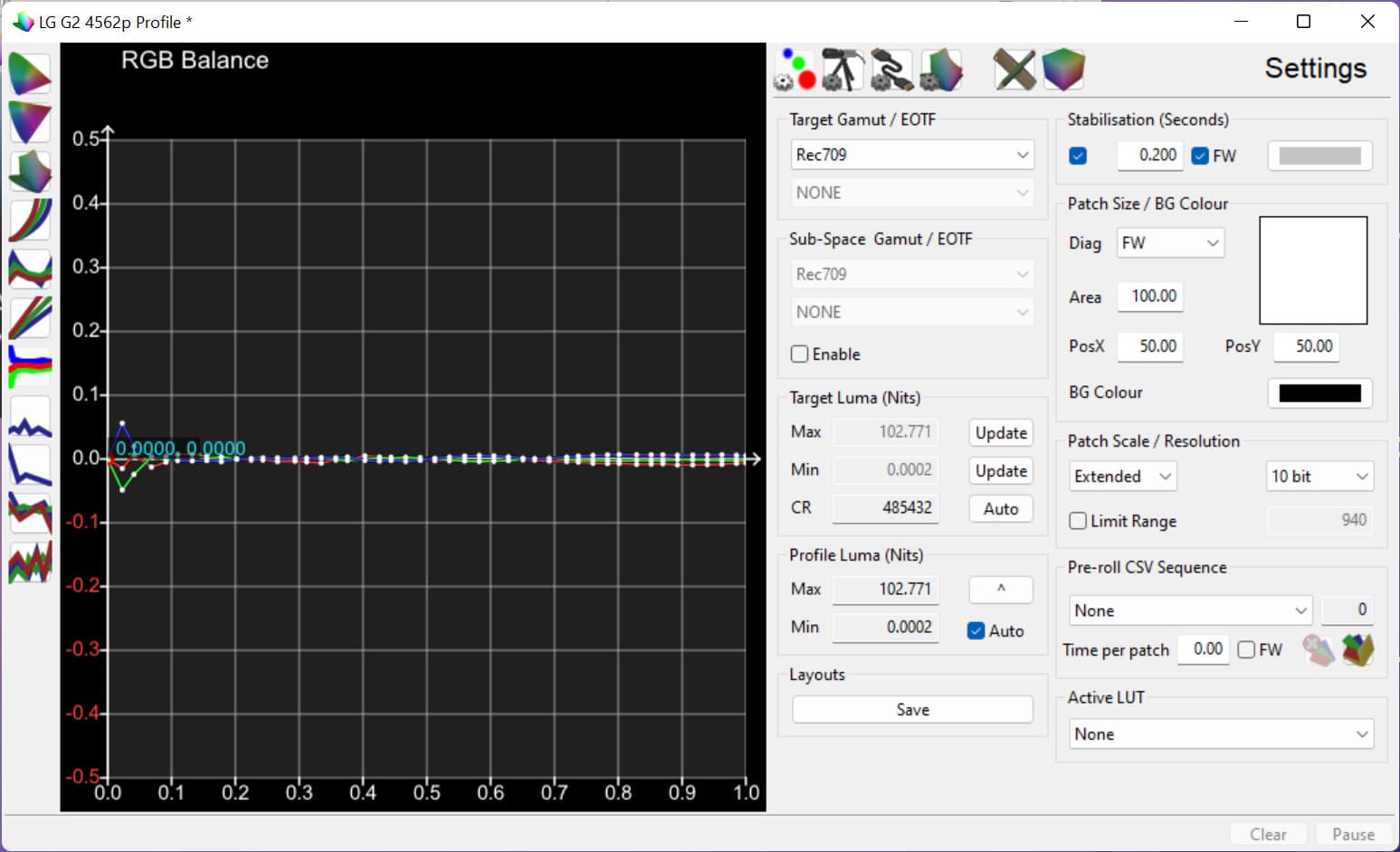Open the ruler and pencil tool
Viewport: 1400px width, 852px height.
[1014, 70]
